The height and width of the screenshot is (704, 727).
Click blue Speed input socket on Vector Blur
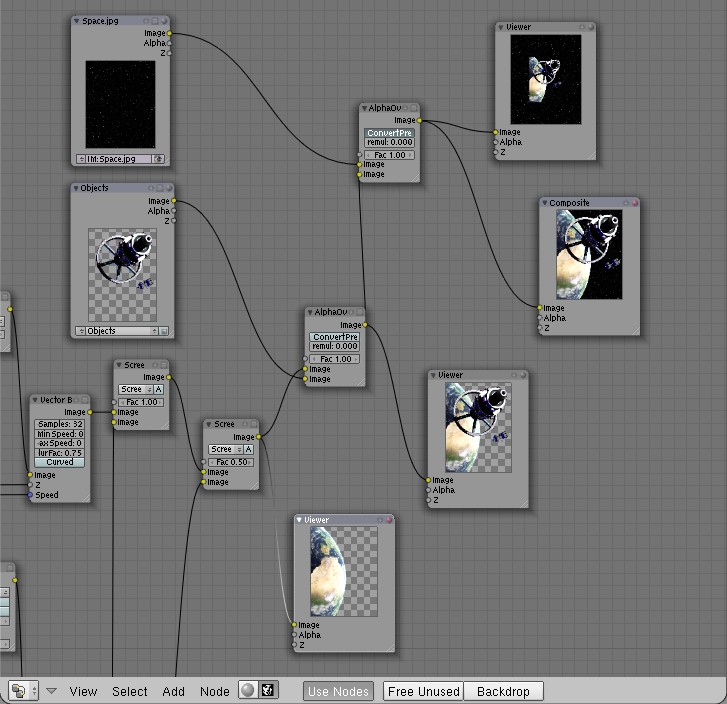[x=30, y=495]
